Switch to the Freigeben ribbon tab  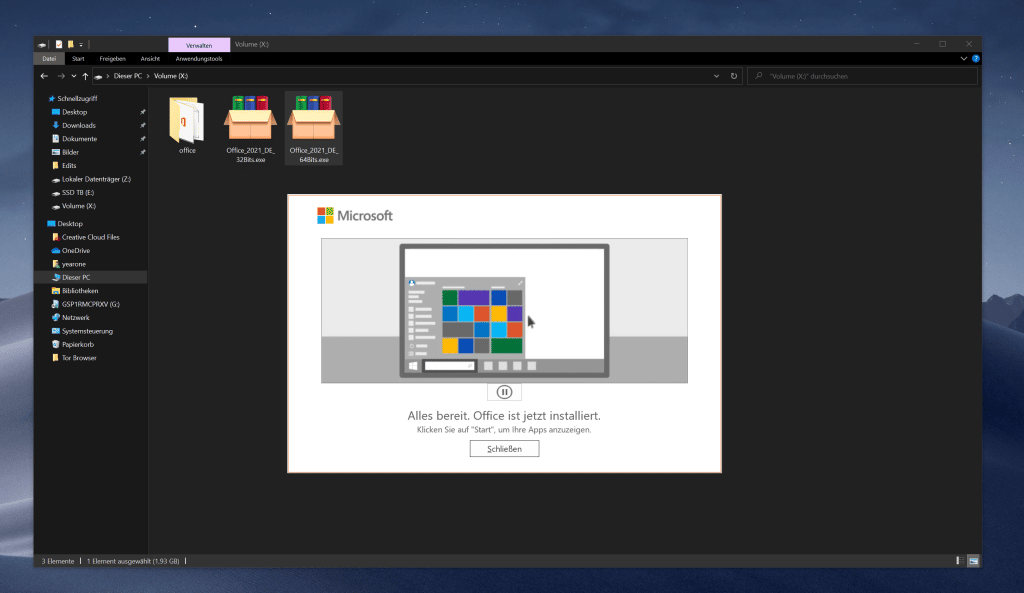point(112,59)
